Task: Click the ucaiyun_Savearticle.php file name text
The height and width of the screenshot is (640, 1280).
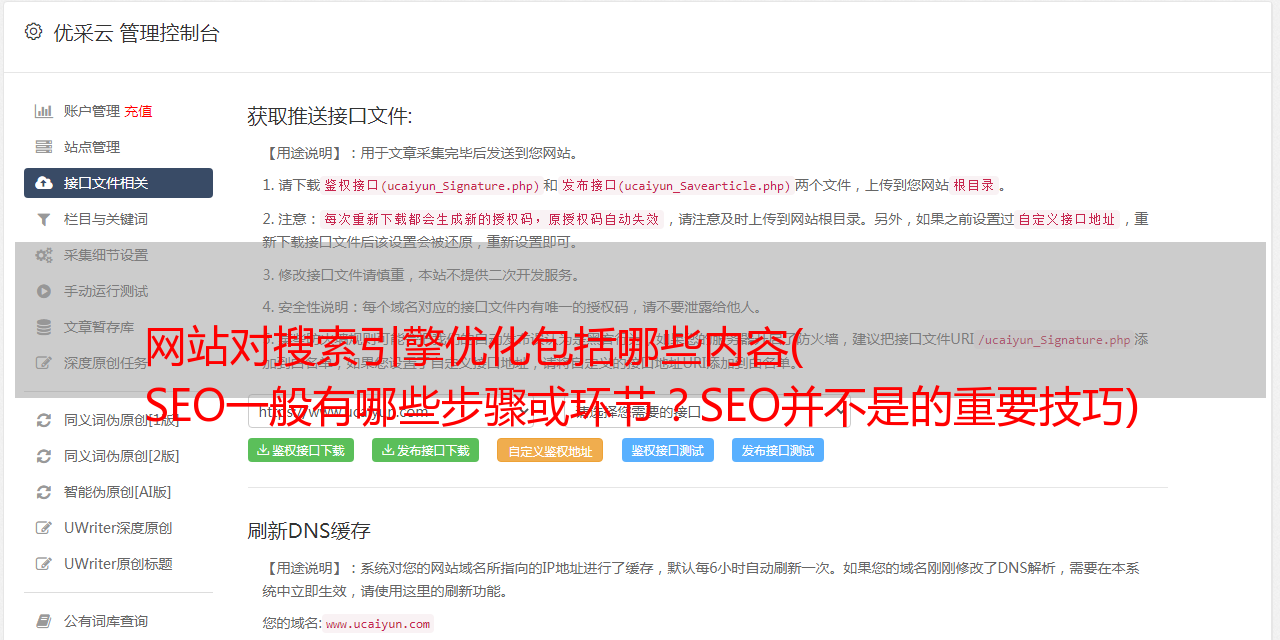Action: [704, 186]
